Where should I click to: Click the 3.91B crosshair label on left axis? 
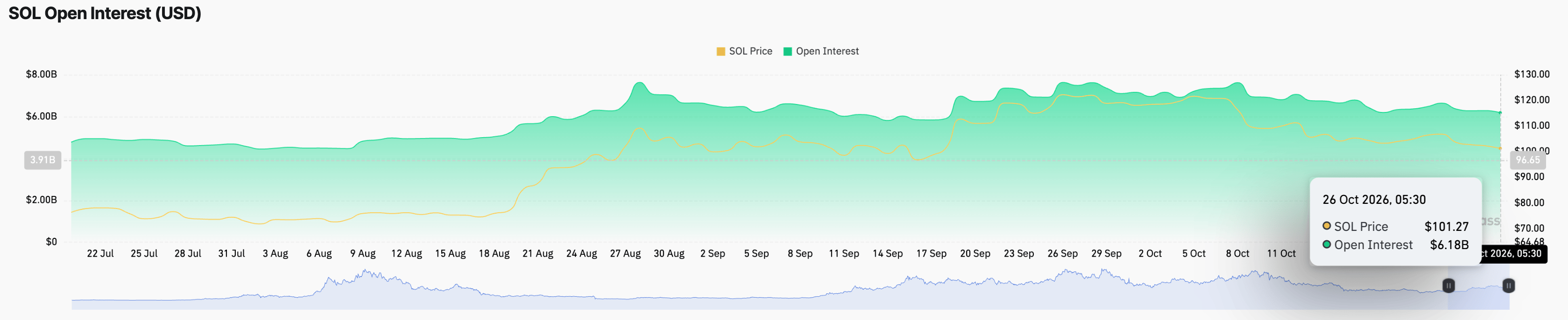tap(42, 160)
